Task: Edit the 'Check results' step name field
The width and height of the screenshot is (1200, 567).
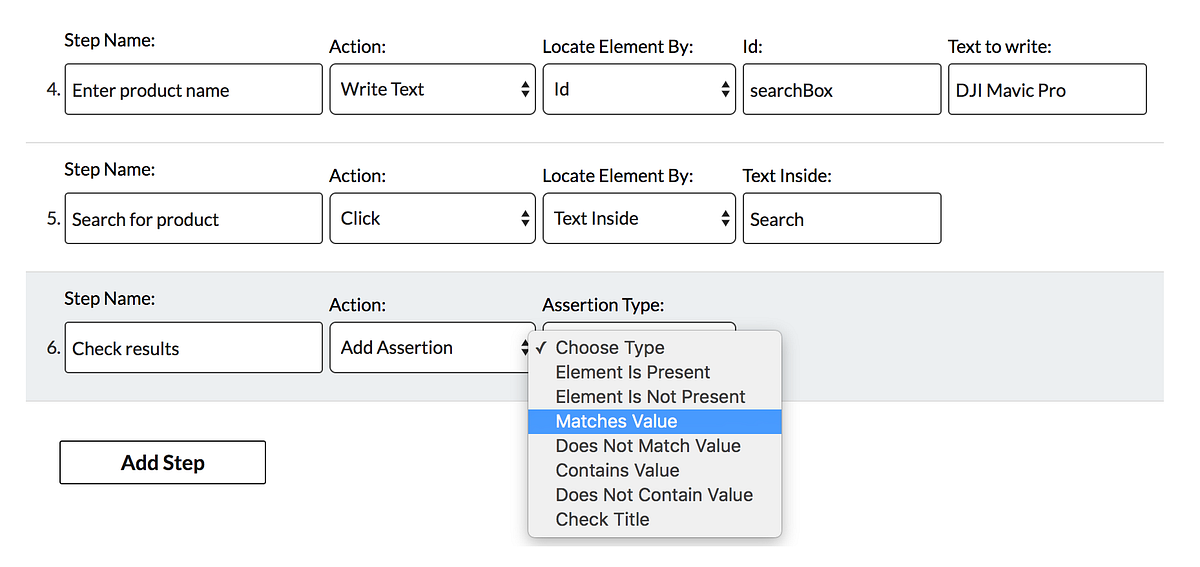Action: click(193, 348)
